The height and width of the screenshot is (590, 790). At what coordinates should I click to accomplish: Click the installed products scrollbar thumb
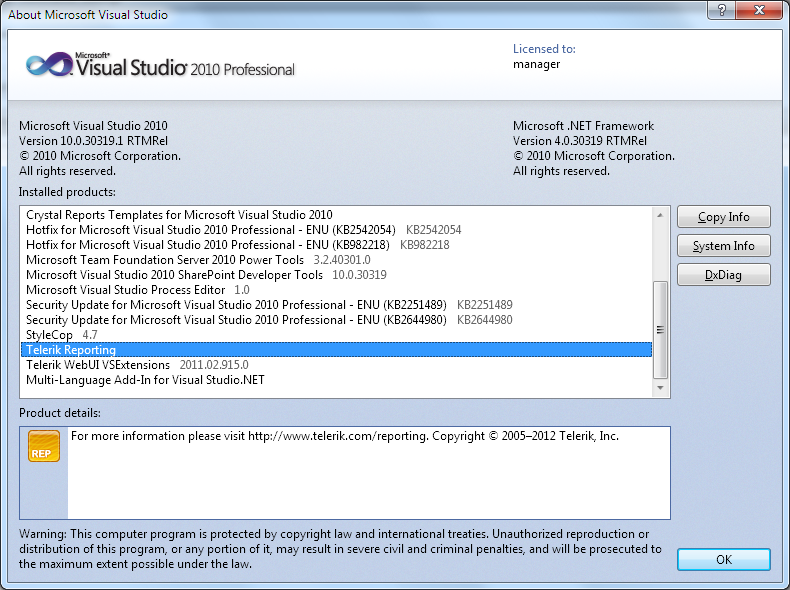(660, 330)
